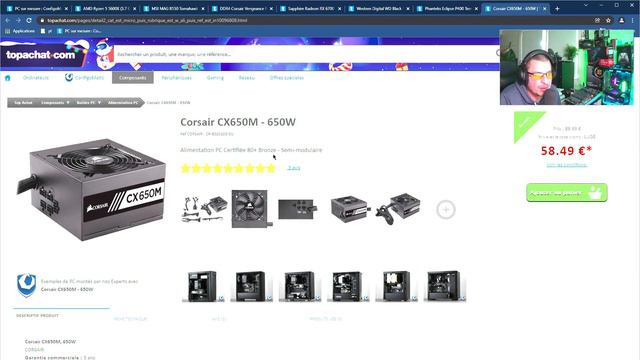Click the circled plus for more images
This screenshot has width=640, height=360.
(445, 209)
